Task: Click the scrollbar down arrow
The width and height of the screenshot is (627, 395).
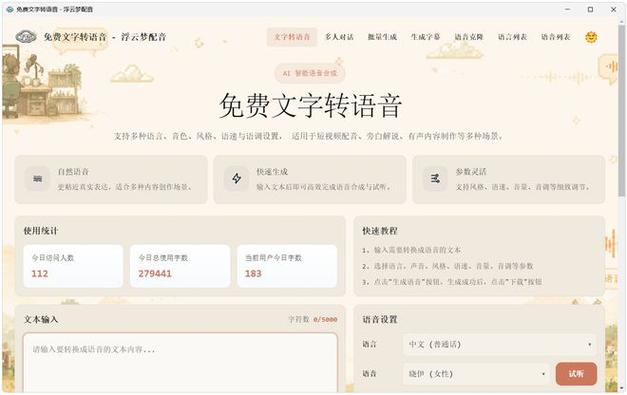Action: [x=620, y=388]
